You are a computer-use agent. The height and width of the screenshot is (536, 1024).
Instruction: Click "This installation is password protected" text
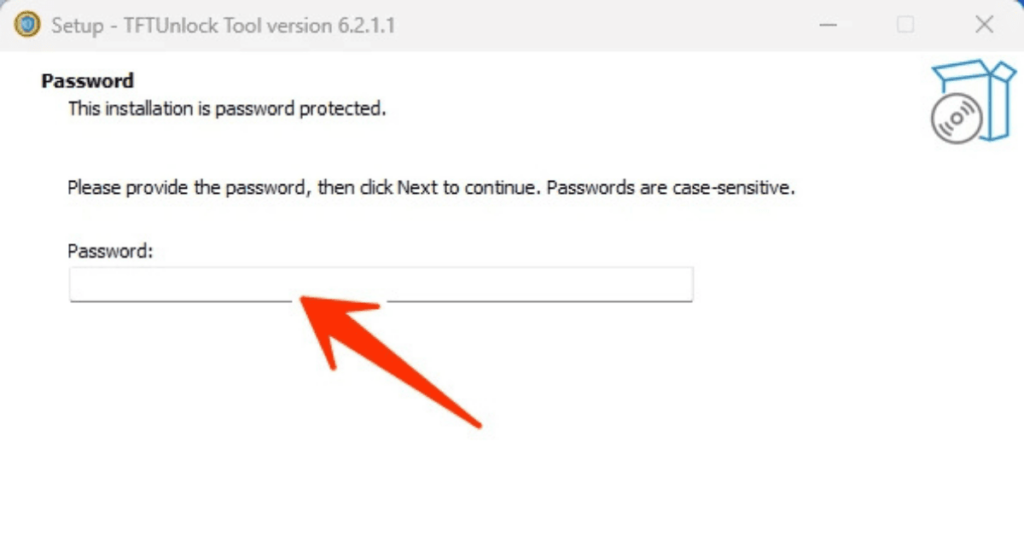227,108
